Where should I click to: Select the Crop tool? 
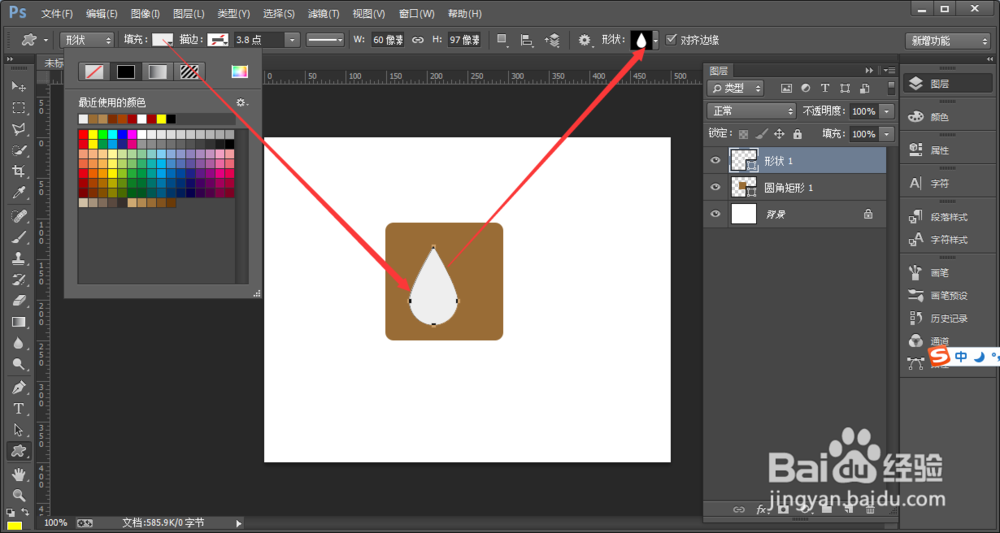pos(18,171)
